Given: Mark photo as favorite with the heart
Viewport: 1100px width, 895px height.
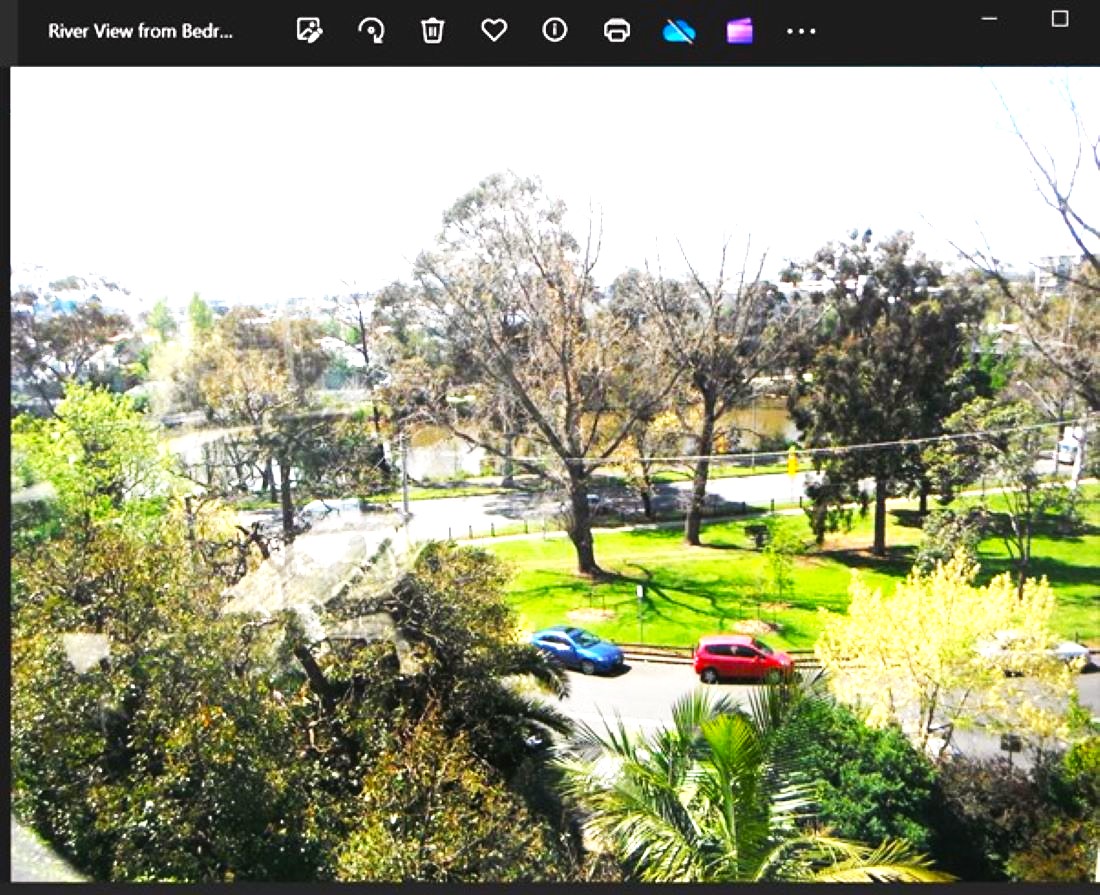Looking at the screenshot, I should 494,30.
